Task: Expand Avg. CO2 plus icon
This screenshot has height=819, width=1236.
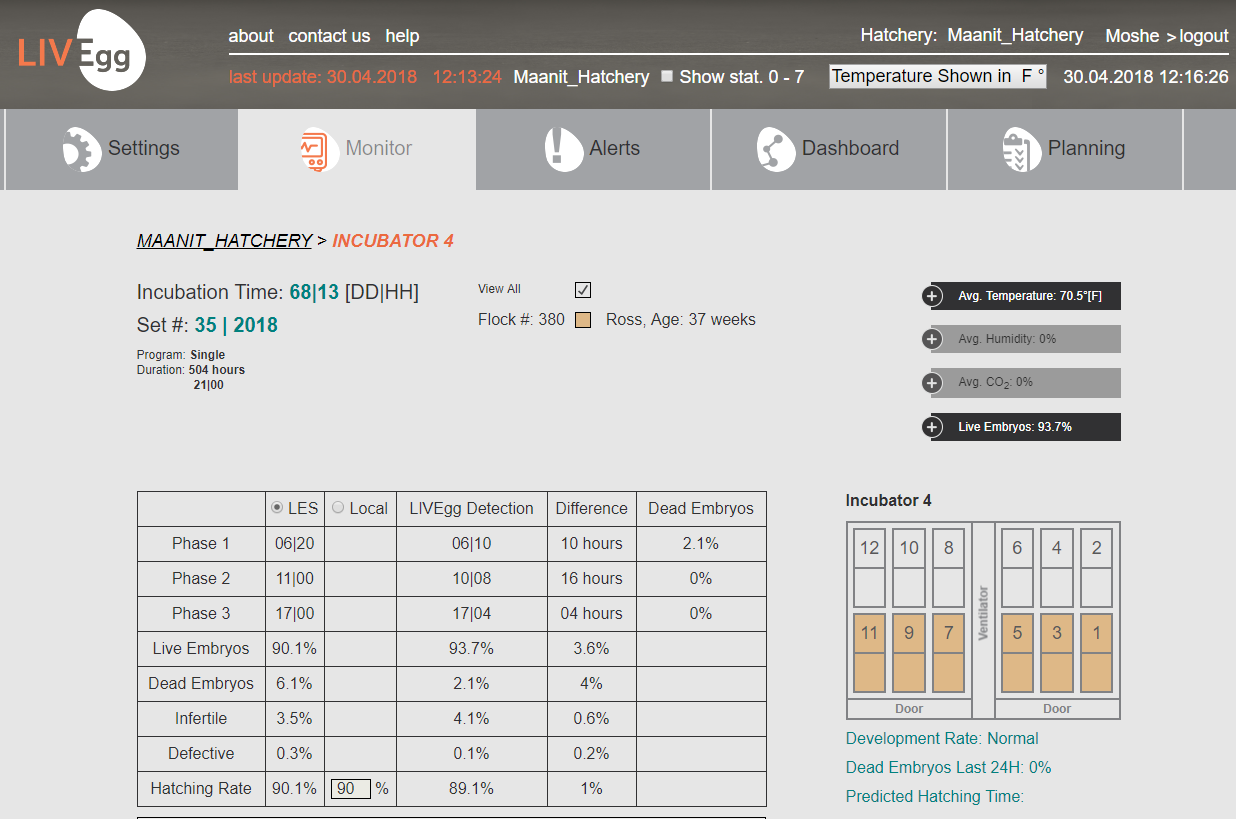Action: [x=932, y=383]
